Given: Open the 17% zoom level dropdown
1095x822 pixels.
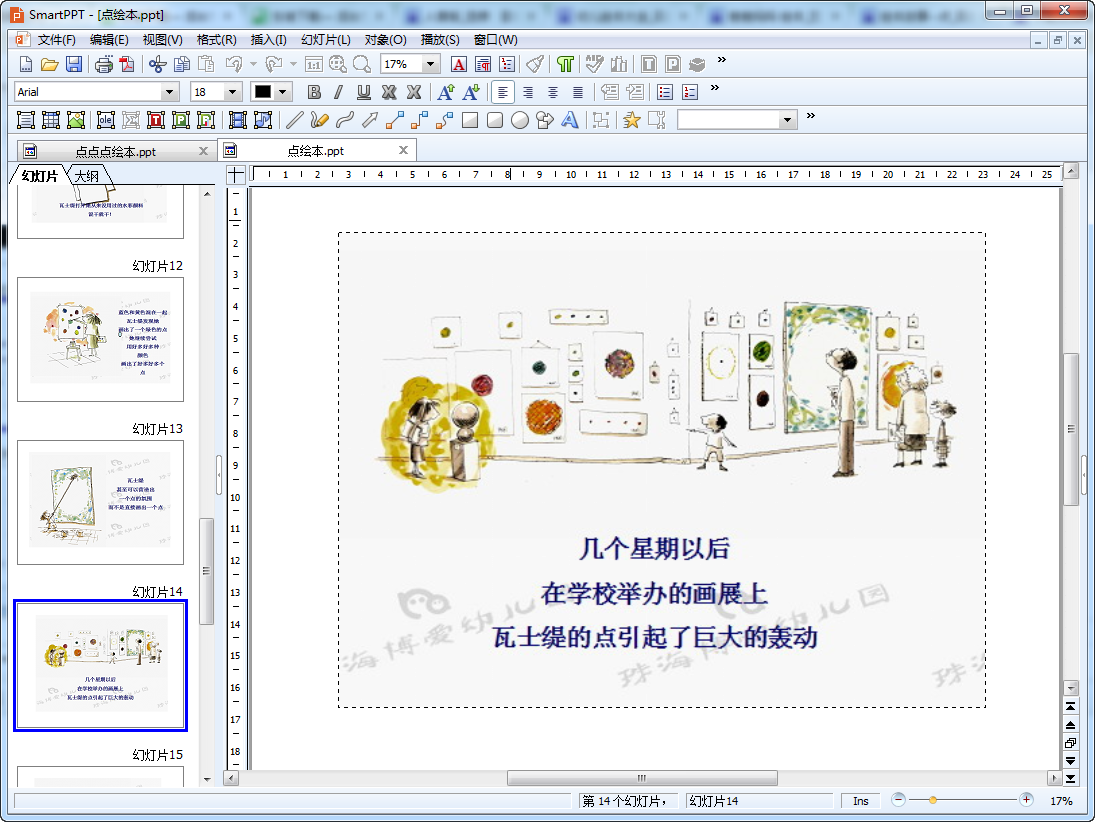Looking at the screenshot, I should click(x=431, y=64).
